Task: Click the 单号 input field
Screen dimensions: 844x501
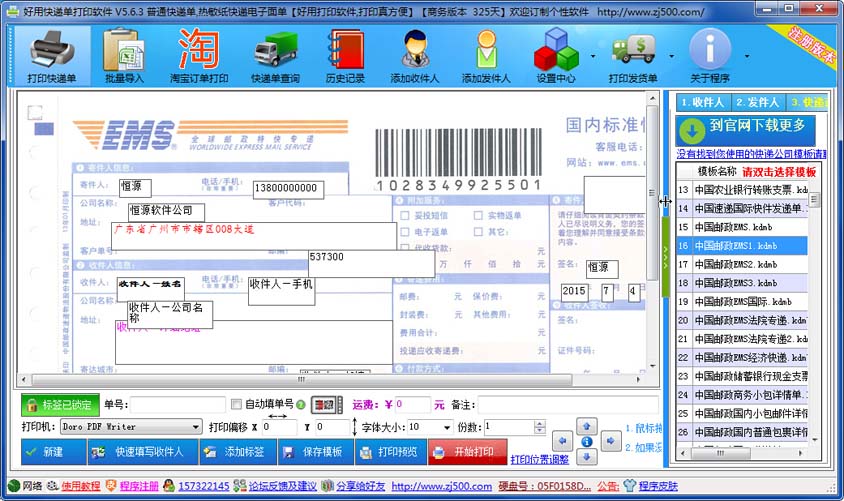Action: [178, 405]
